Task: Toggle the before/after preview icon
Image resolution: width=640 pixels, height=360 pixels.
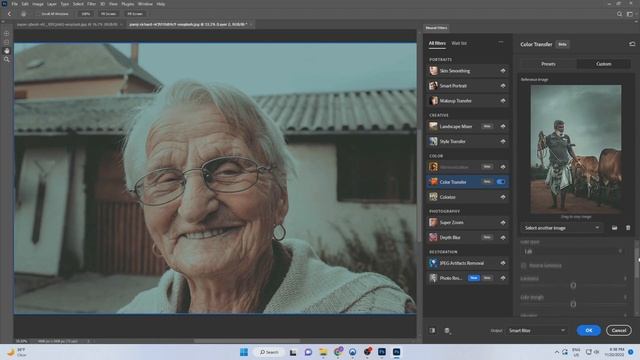Action: point(432,331)
